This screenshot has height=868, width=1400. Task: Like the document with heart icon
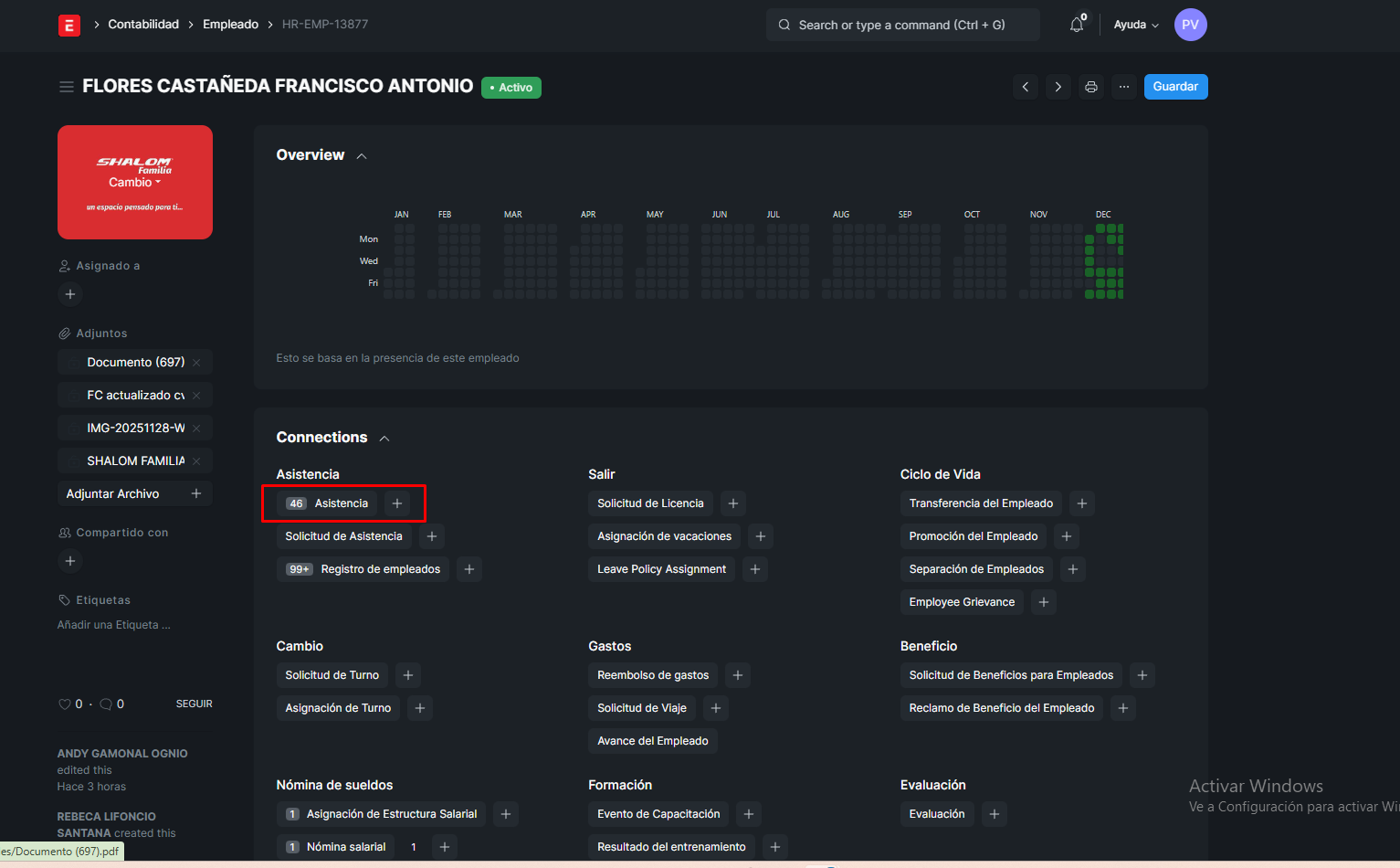tap(65, 704)
